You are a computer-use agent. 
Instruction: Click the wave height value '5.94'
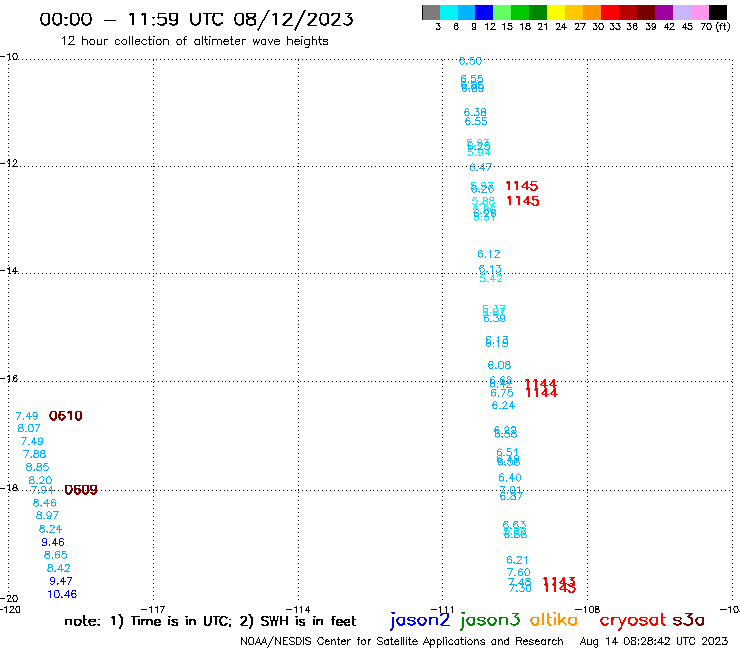(x=479, y=152)
